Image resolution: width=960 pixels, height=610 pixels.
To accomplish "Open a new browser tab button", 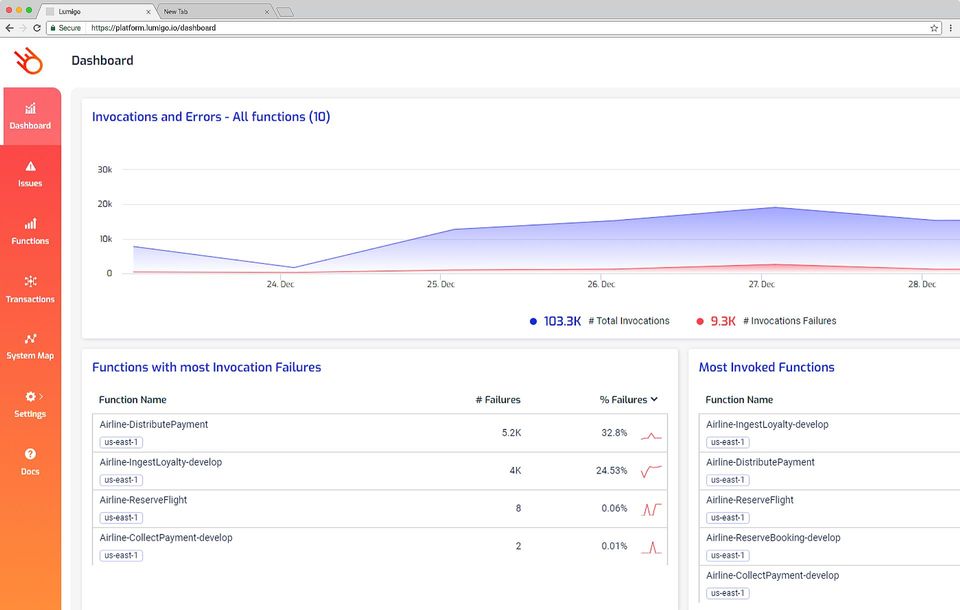I will pyautogui.click(x=285, y=12).
